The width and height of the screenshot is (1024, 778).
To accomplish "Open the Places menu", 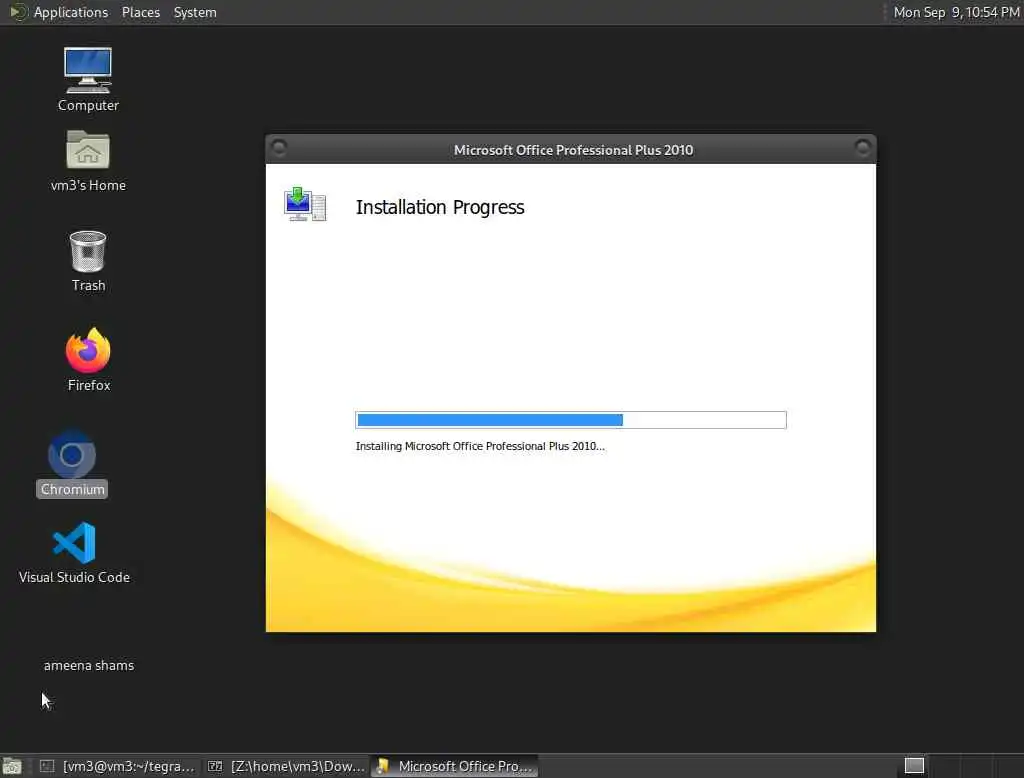I will [140, 12].
